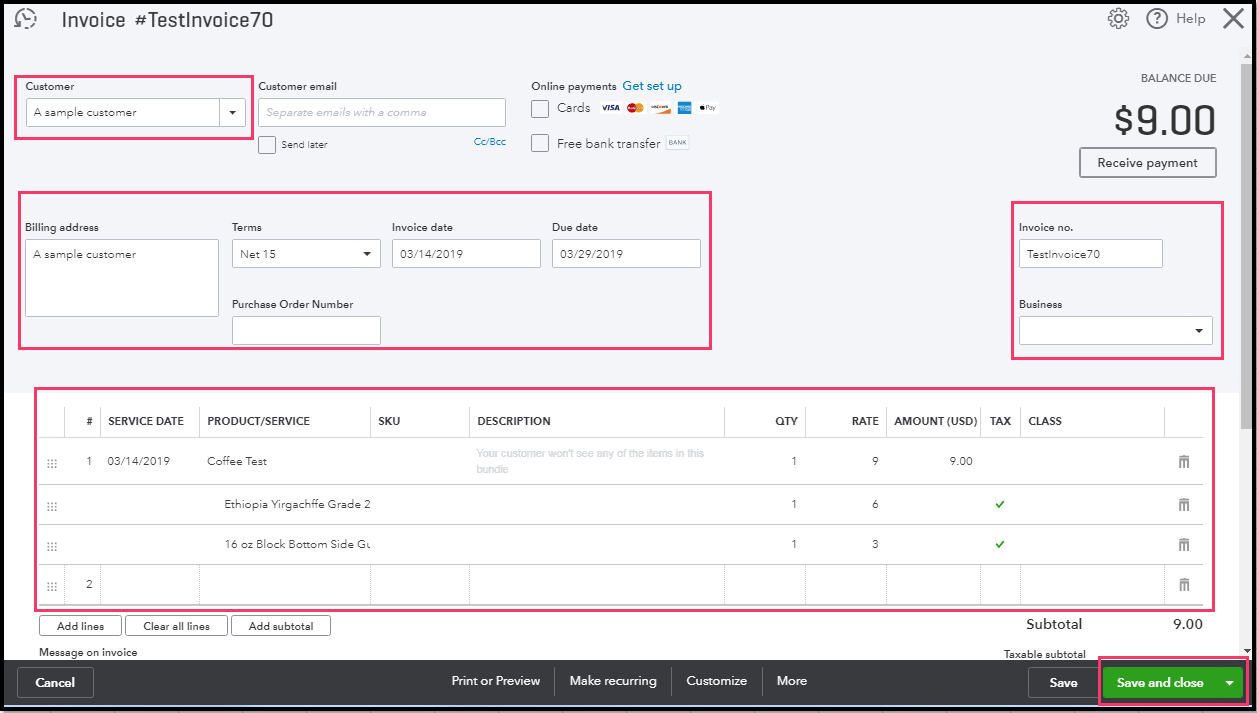1257x713 pixels.
Task: Enable Free bank transfer checkbox
Action: coord(540,143)
